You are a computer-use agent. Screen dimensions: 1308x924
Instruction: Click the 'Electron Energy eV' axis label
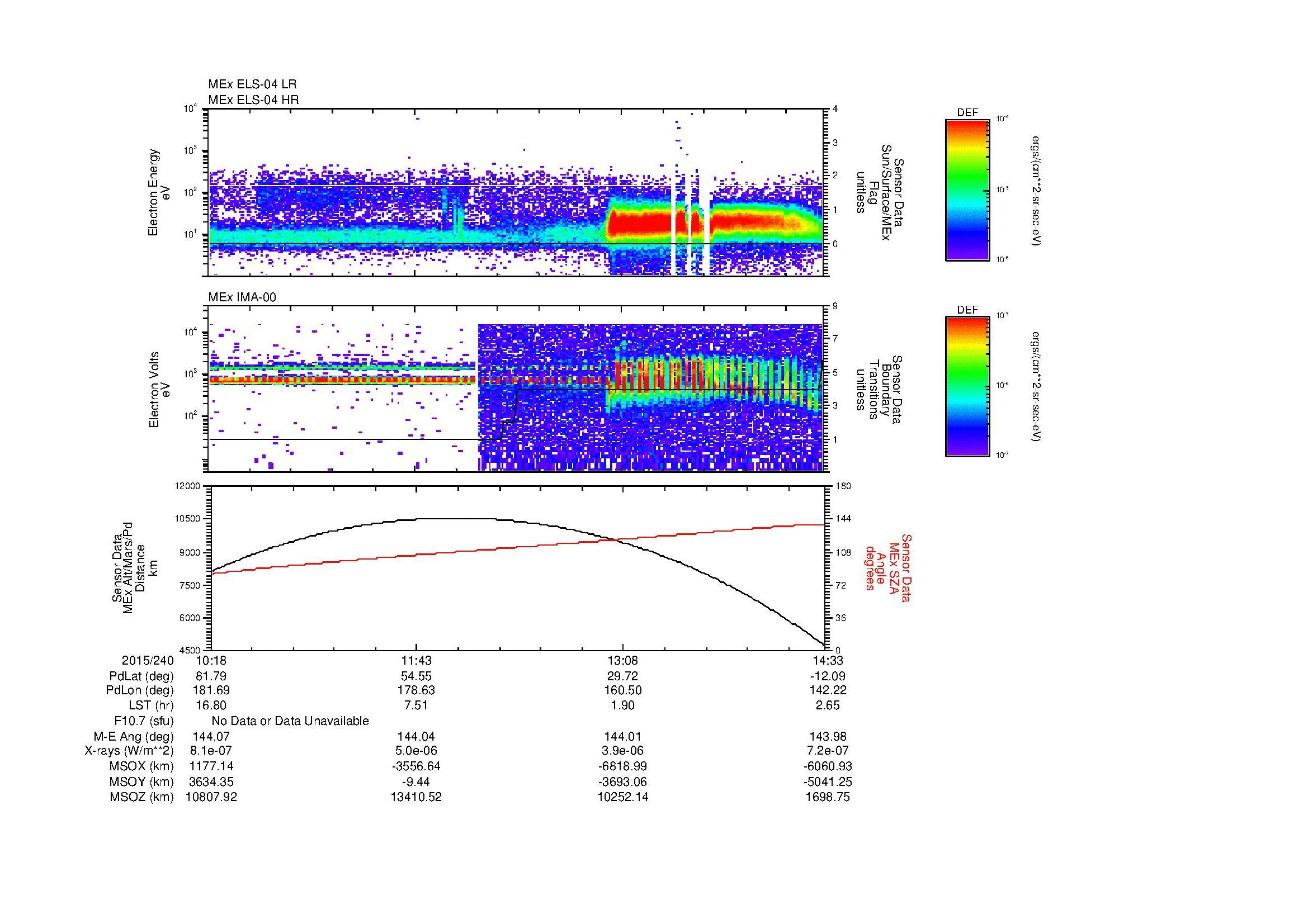click(159, 192)
